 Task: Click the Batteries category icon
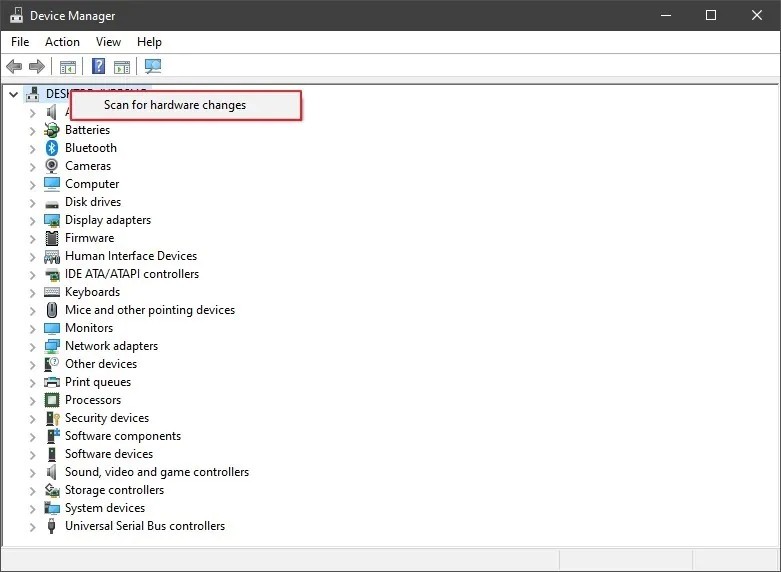point(52,130)
